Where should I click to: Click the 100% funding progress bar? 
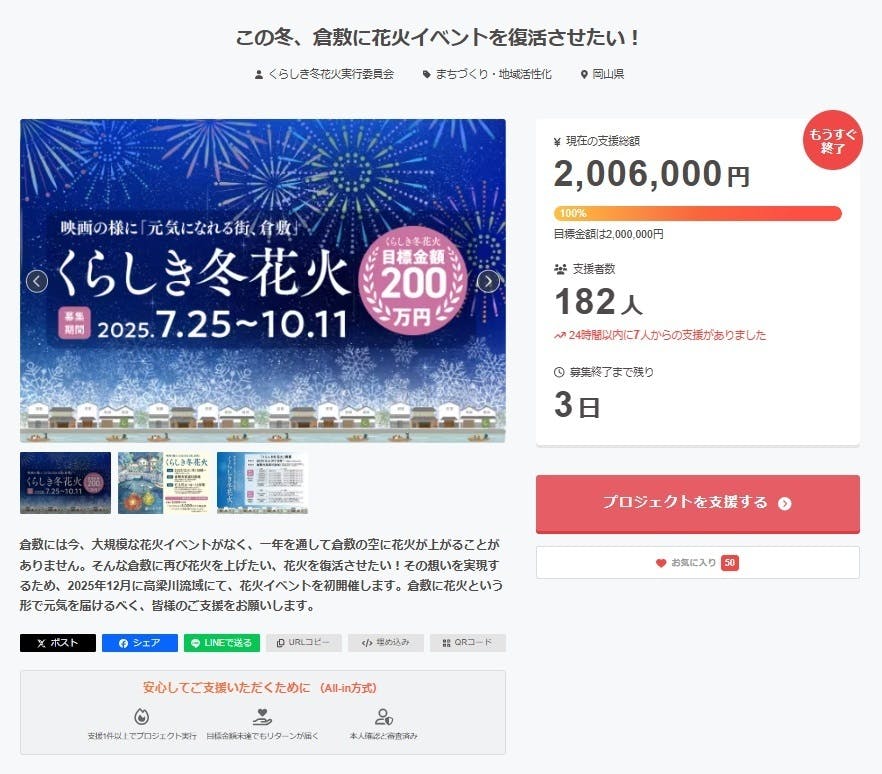coord(697,213)
